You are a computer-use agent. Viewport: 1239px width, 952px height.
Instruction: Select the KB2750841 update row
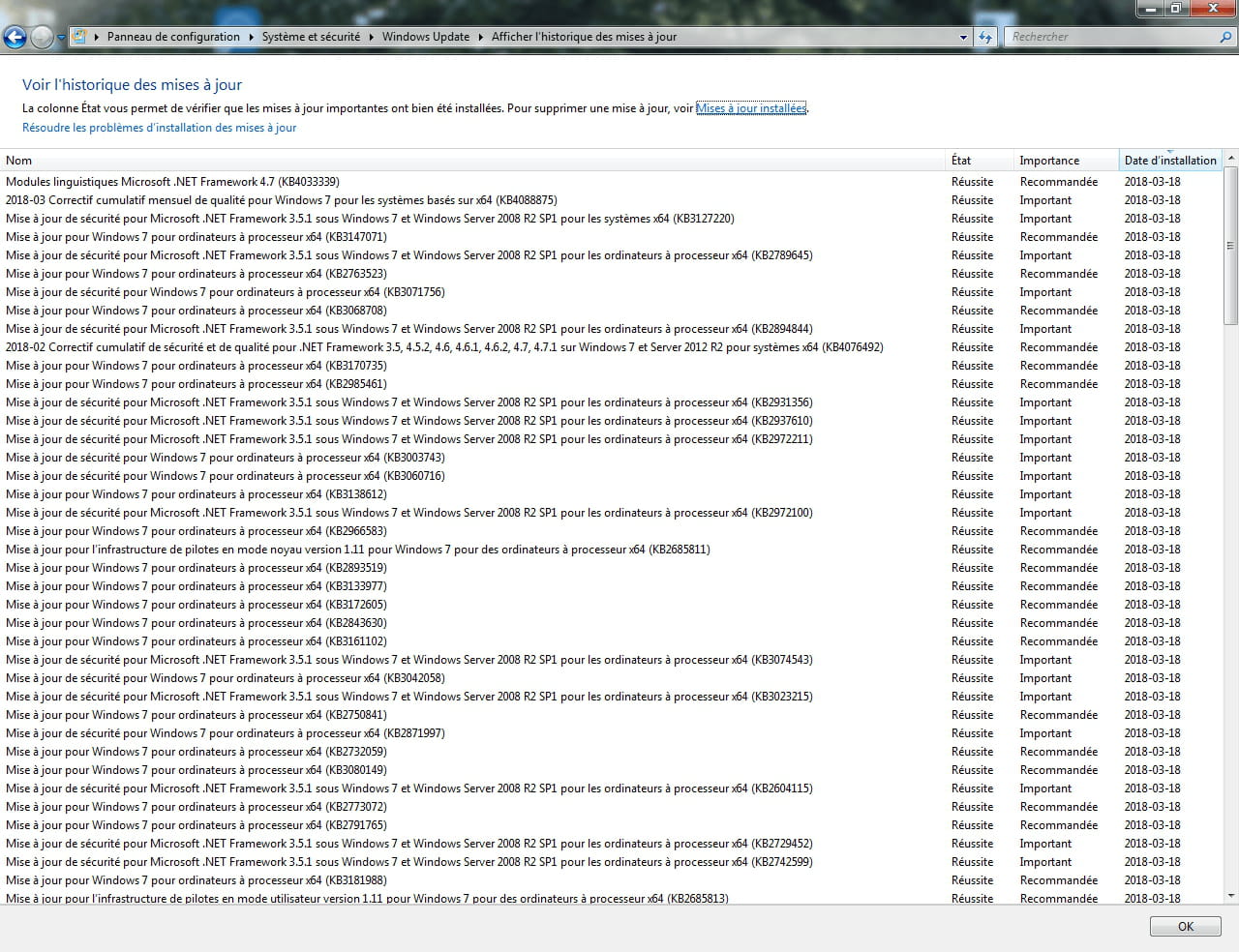(612, 715)
